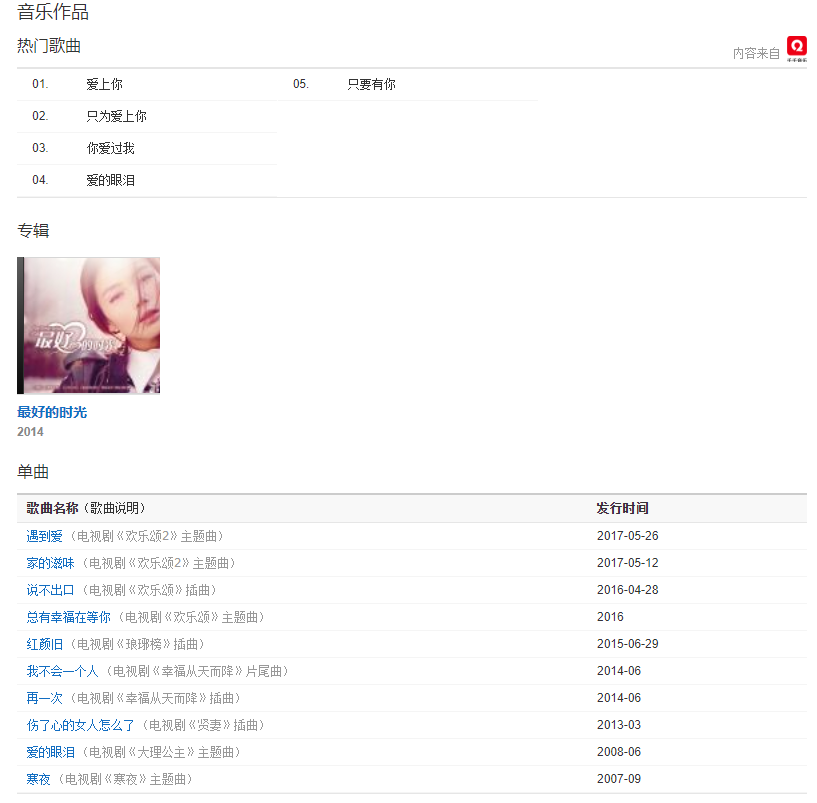Click the single 家的滋味 link

pyautogui.click(x=50, y=563)
